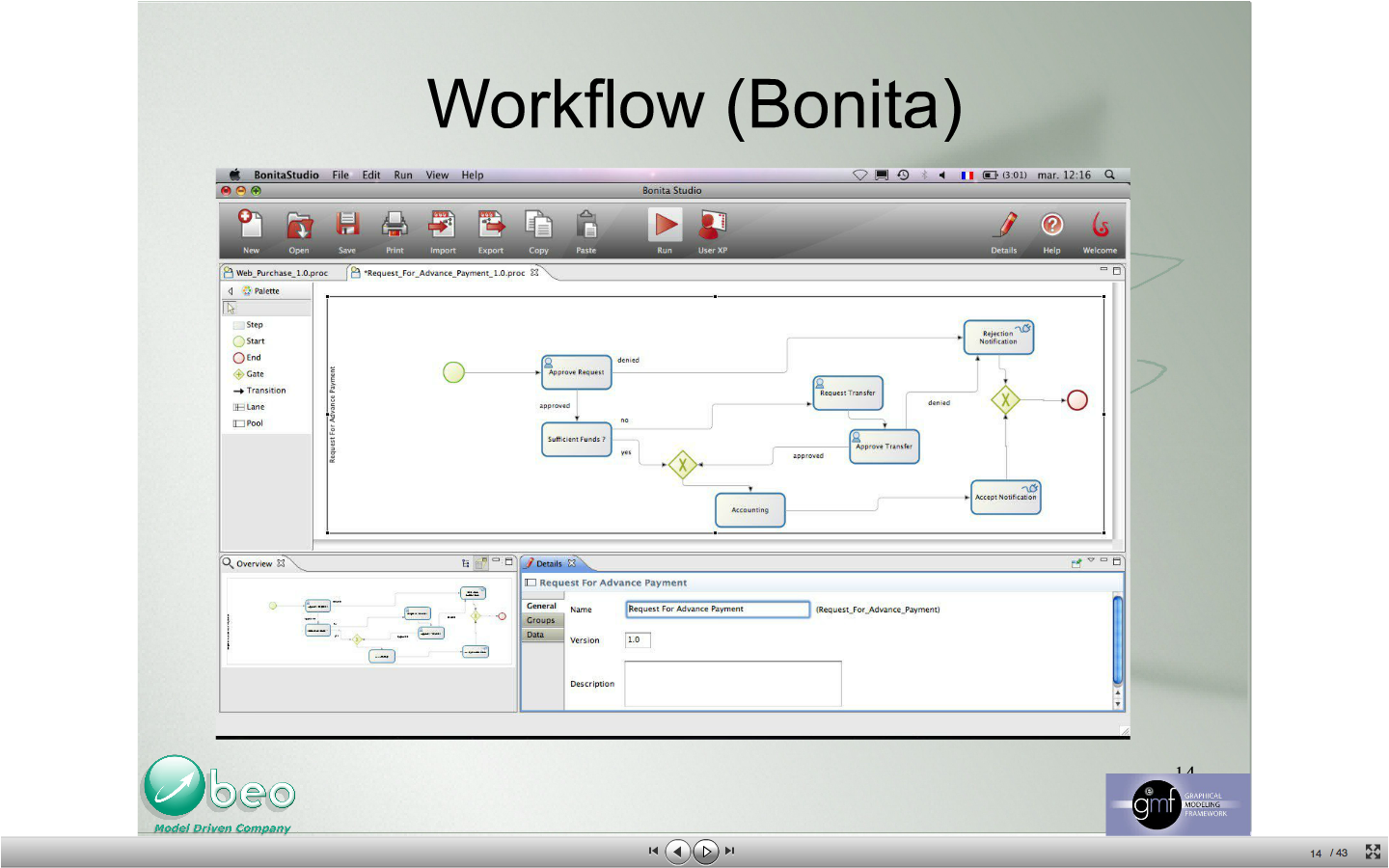Open the BonitaStudio application menu
This screenshot has width=1389, height=868.
(x=286, y=176)
